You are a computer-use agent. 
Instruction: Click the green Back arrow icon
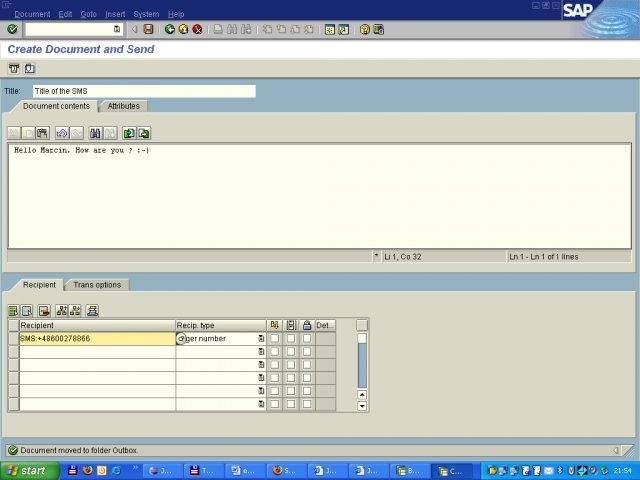170,29
